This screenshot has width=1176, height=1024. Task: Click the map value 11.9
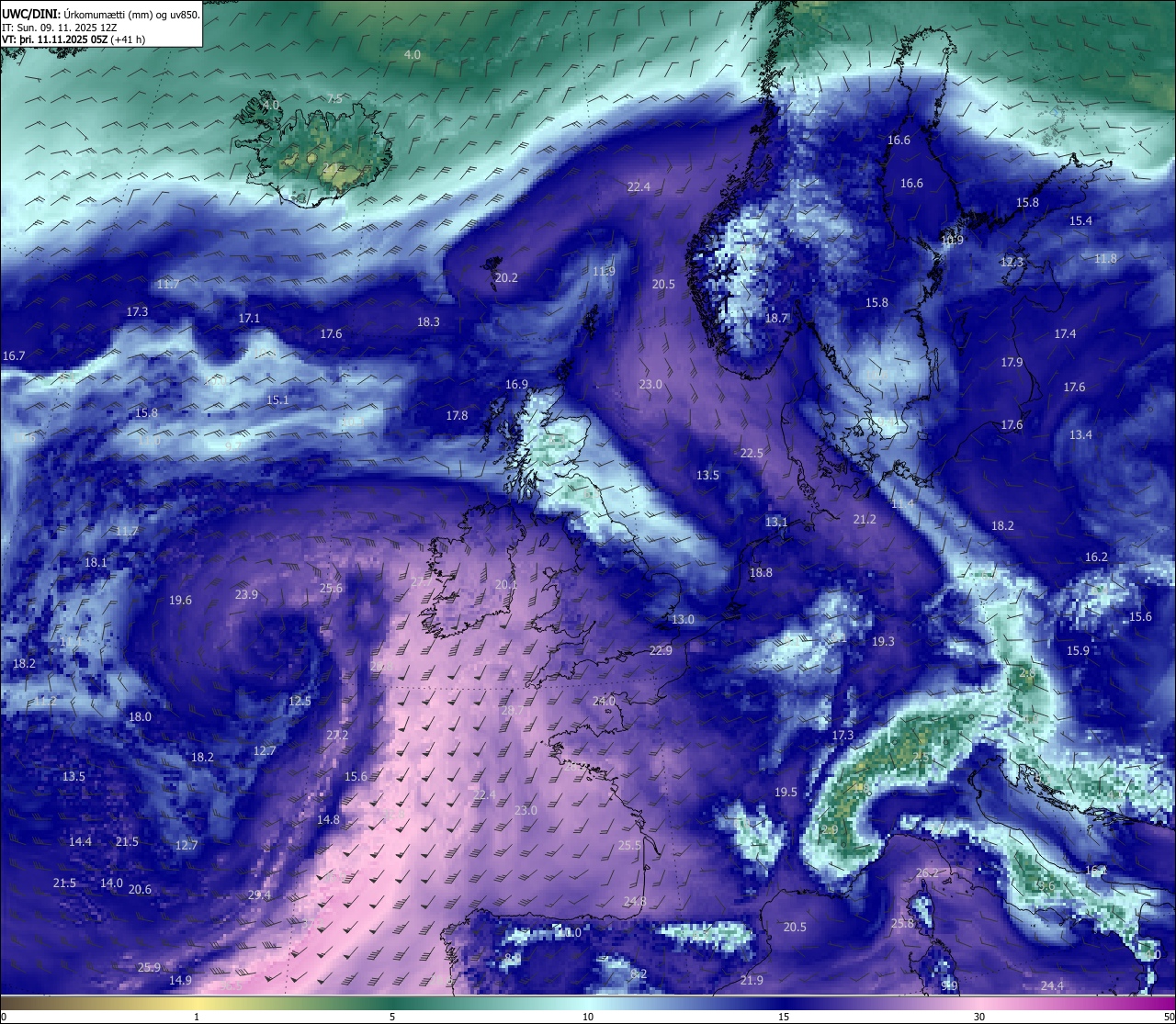point(604,271)
